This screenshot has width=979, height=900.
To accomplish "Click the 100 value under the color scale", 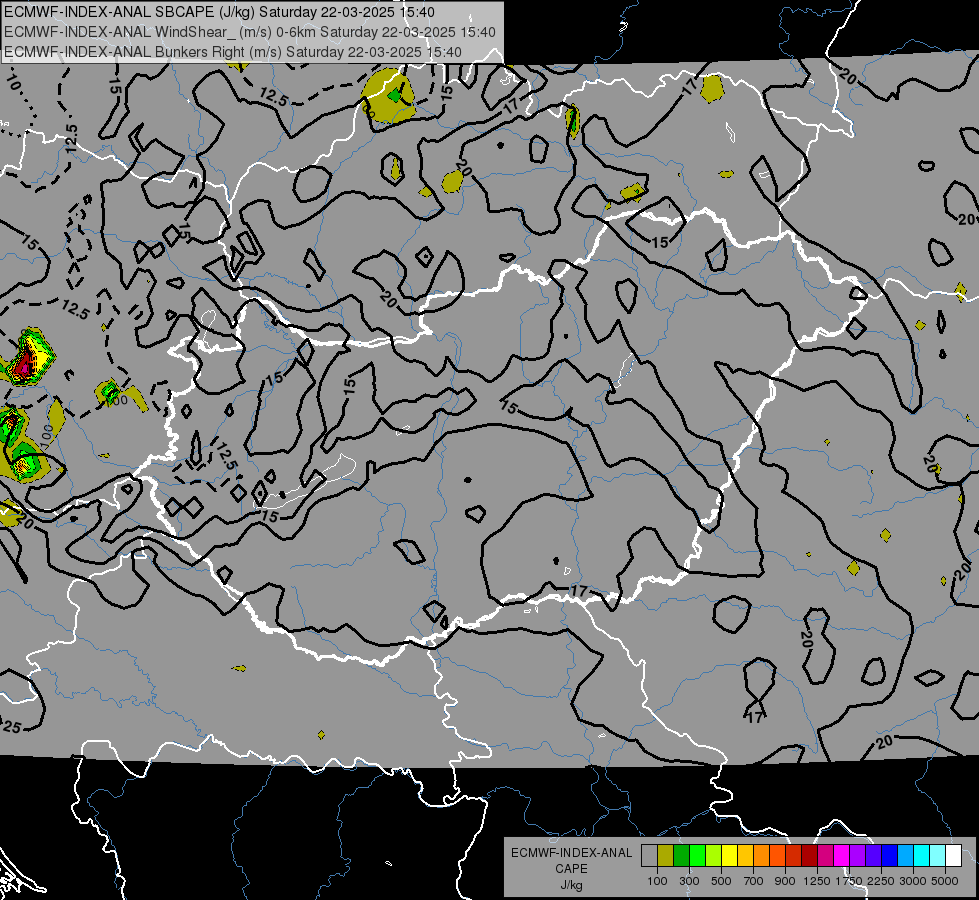I will click(x=657, y=881).
